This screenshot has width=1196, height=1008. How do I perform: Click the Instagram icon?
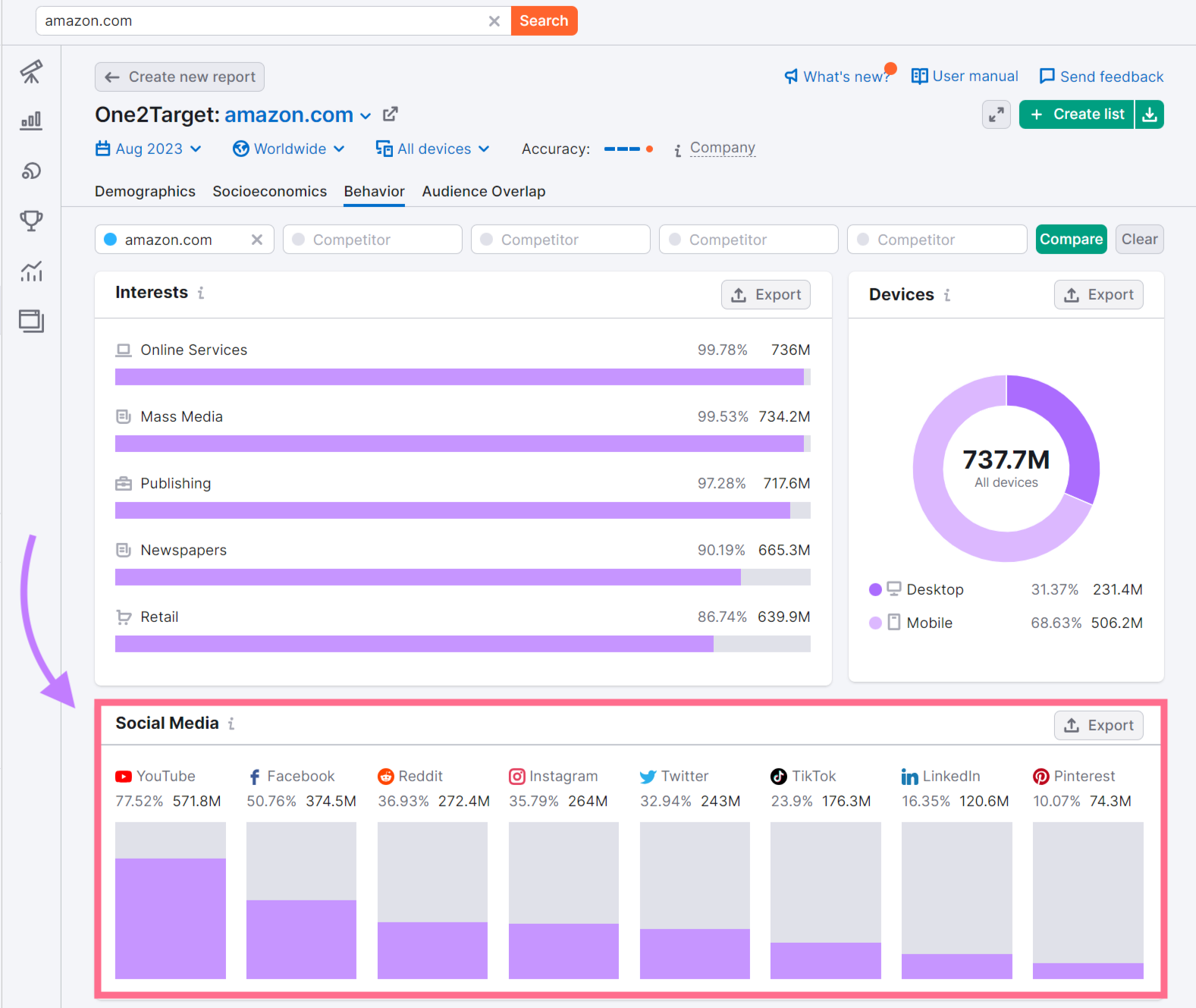click(x=517, y=777)
